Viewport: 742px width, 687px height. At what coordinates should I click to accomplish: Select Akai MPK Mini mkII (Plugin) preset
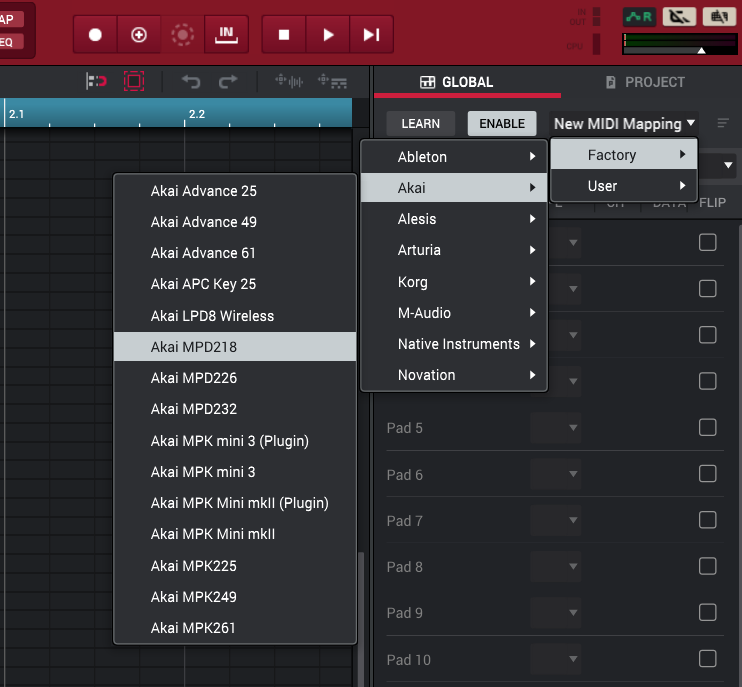(x=235, y=503)
